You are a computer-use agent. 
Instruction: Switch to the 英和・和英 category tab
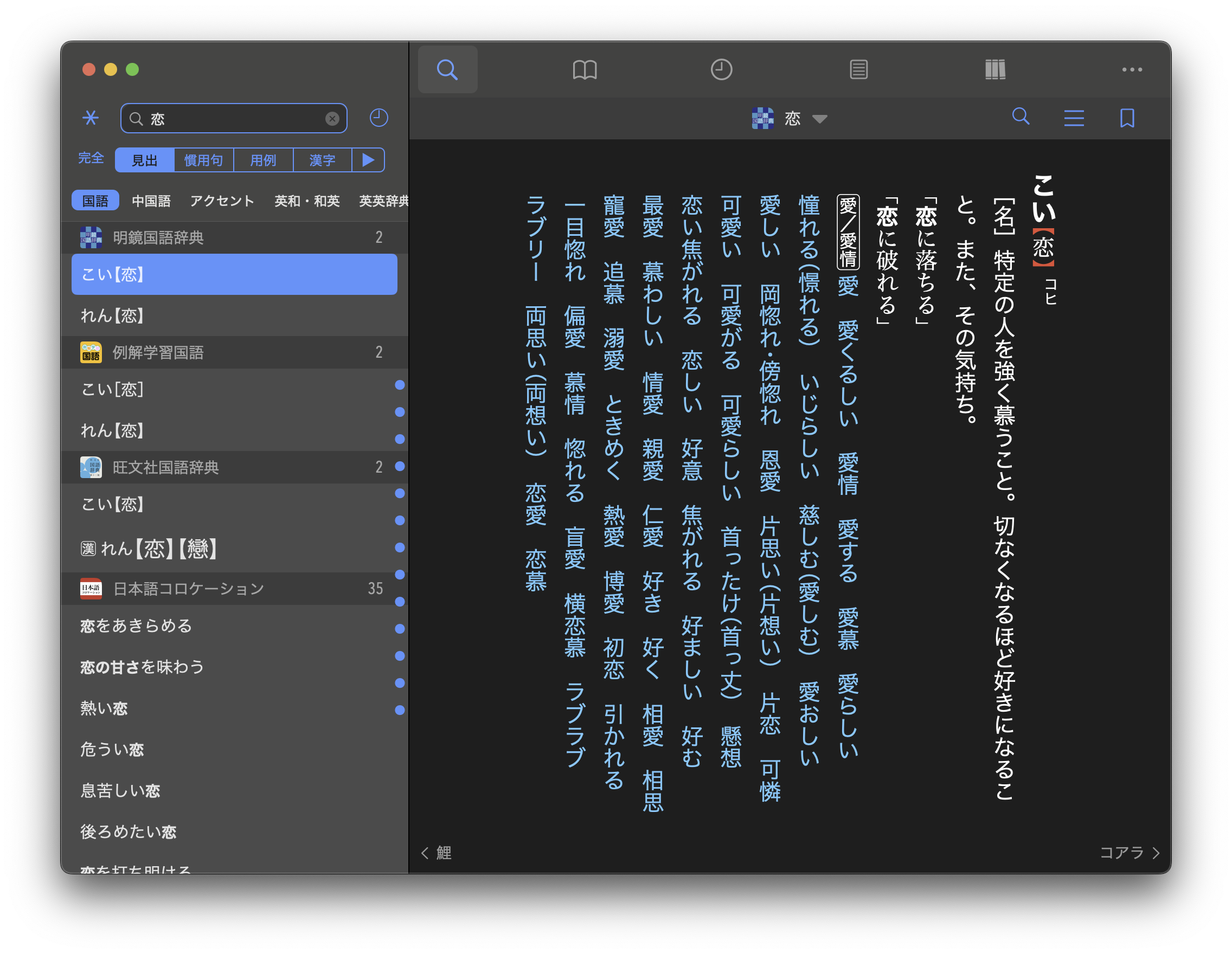click(307, 201)
